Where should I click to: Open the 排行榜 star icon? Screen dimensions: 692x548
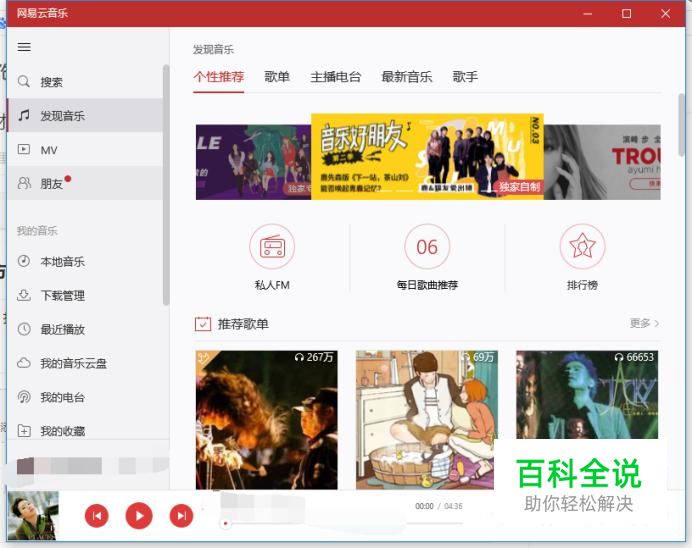click(582, 247)
